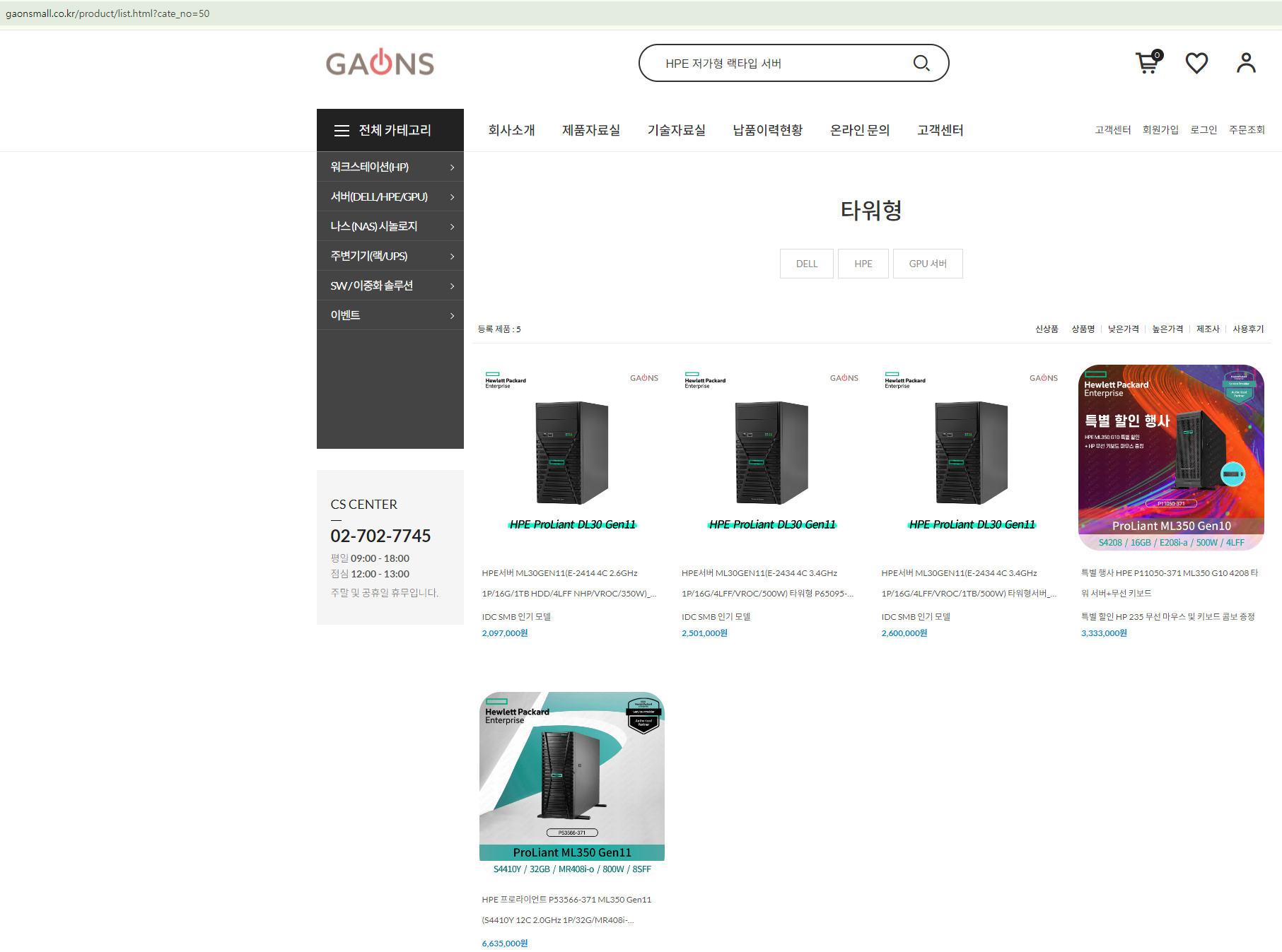This screenshot has height=952, width=1282.
Task: Open the 온라인 문의 menu
Action: point(860,130)
